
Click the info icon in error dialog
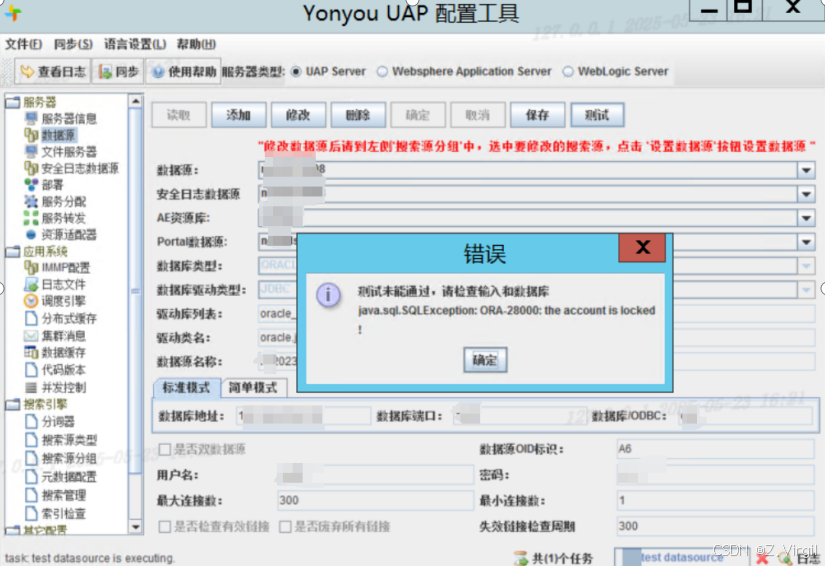pyautogui.click(x=328, y=295)
